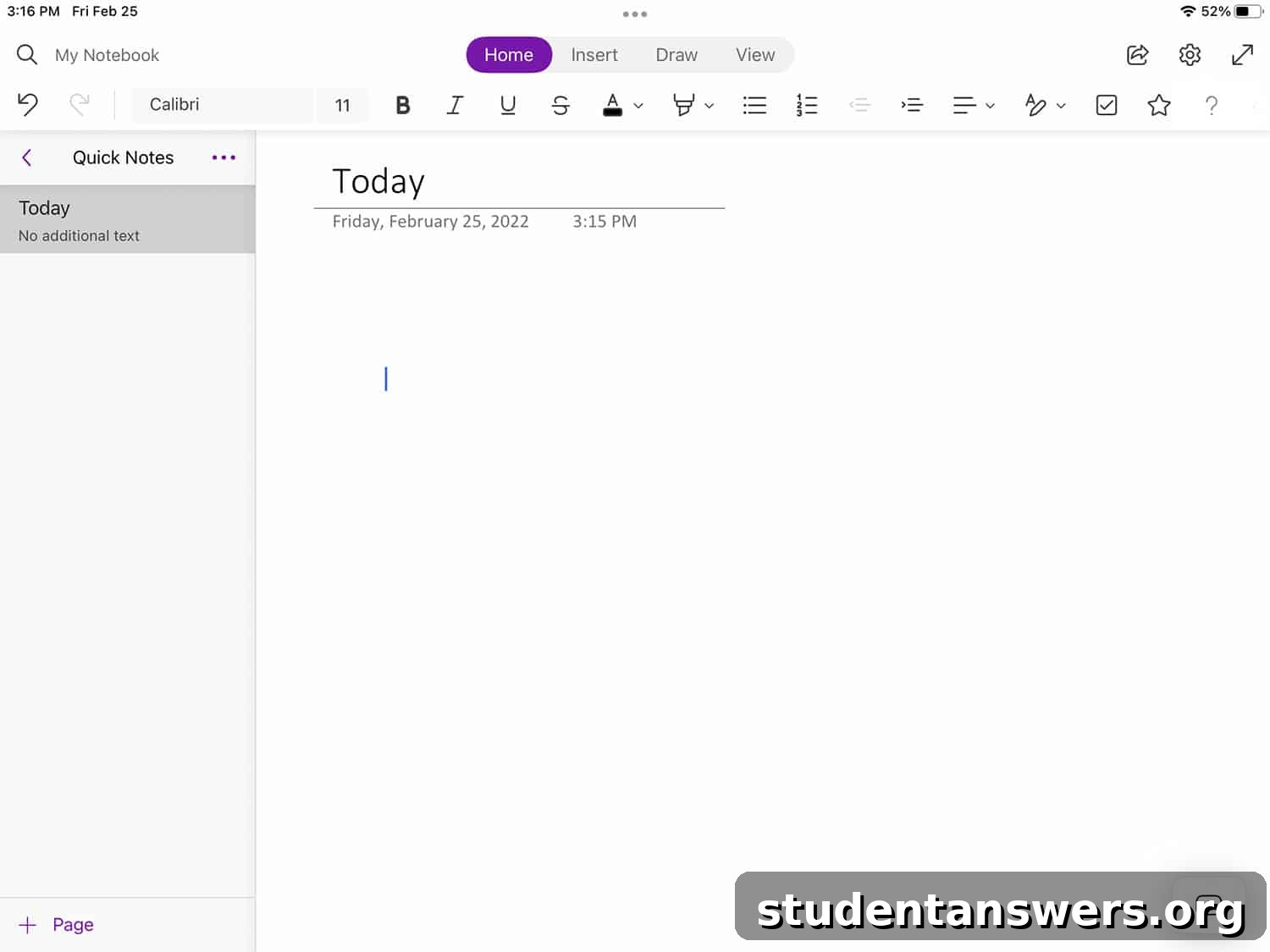Toggle bold formatting
Image resolution: width=1270 pixels, height=952 pixels.
point(403,105)
